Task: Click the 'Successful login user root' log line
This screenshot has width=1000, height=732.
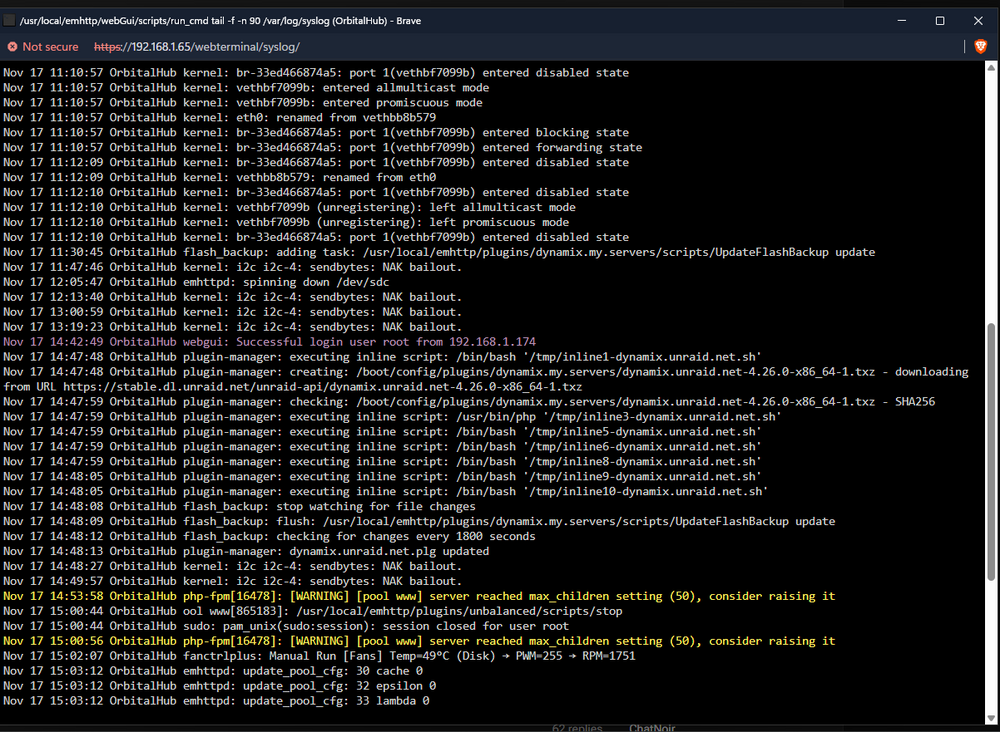Action: pos(270,342)
